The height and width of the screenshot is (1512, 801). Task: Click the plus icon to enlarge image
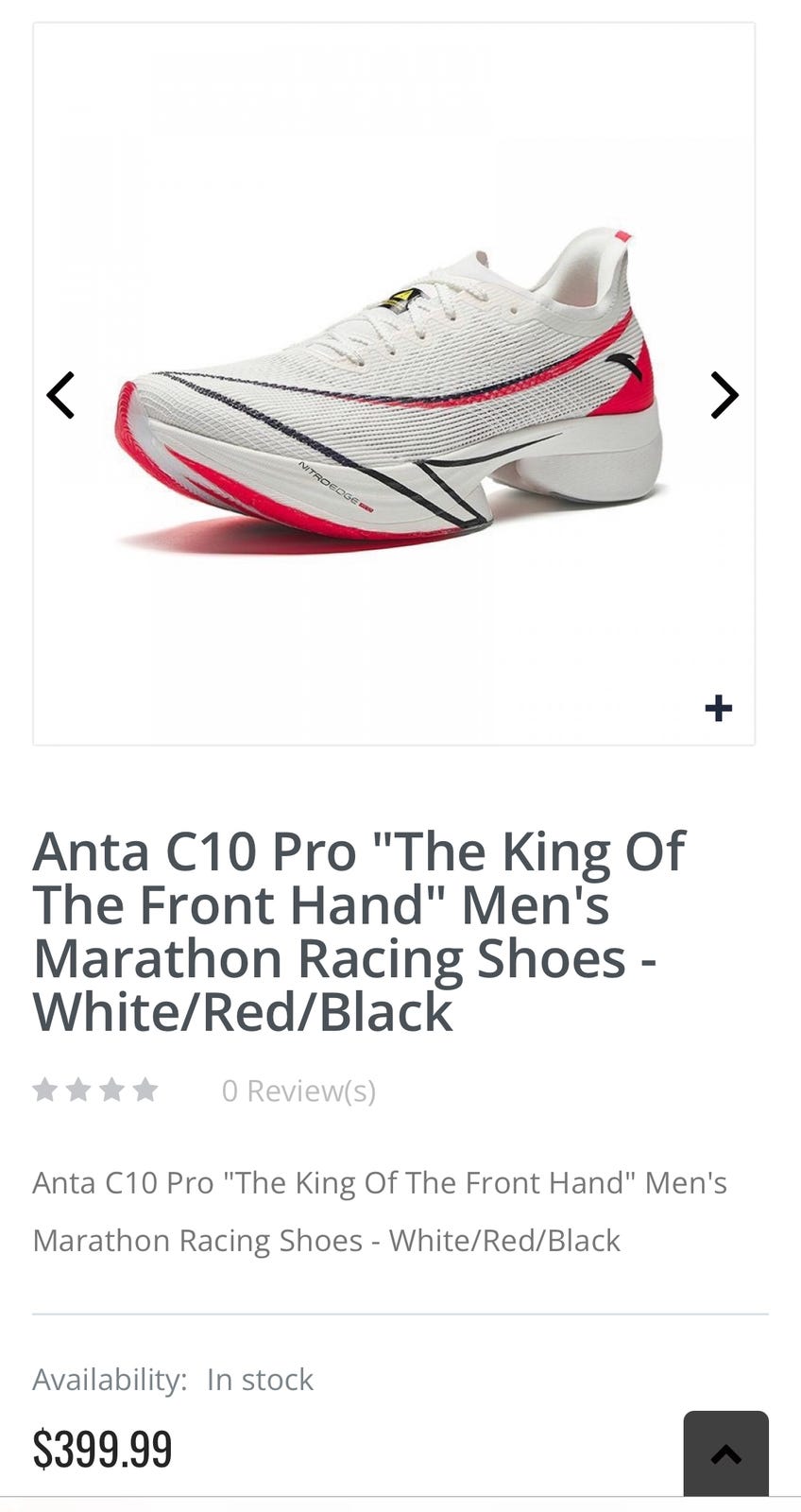(718, 708)
